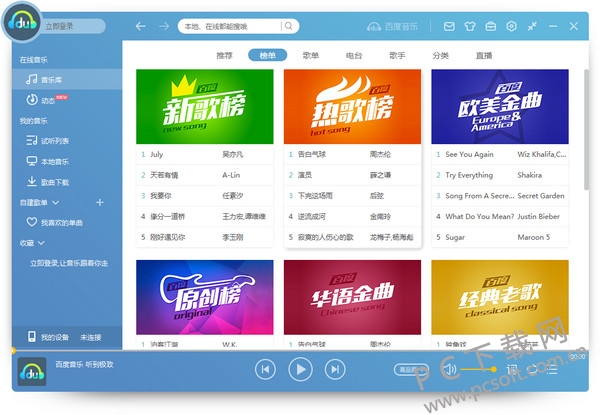Select the 榜单 tab
The width and height of the screenshot is (600, 415).
(267, 55)
